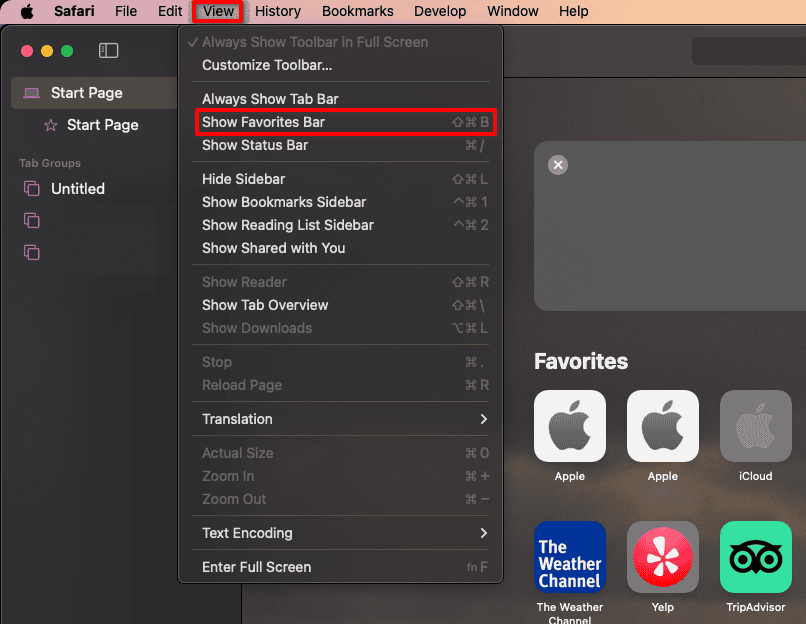The image size is (806, 624).
Task: Select Always Show Tab Bar
Action: (340, 99)
